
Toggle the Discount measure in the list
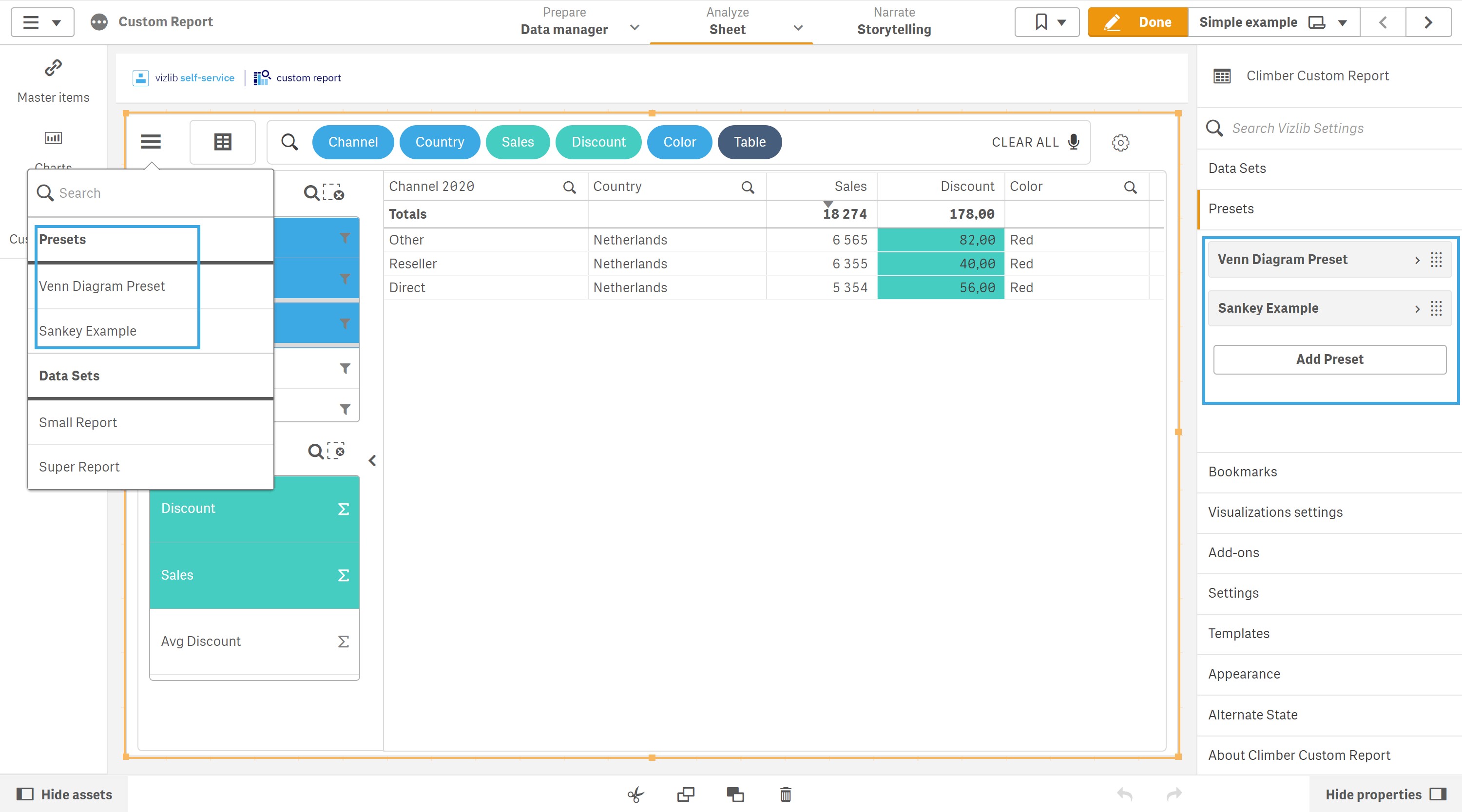tap(254, 509)
